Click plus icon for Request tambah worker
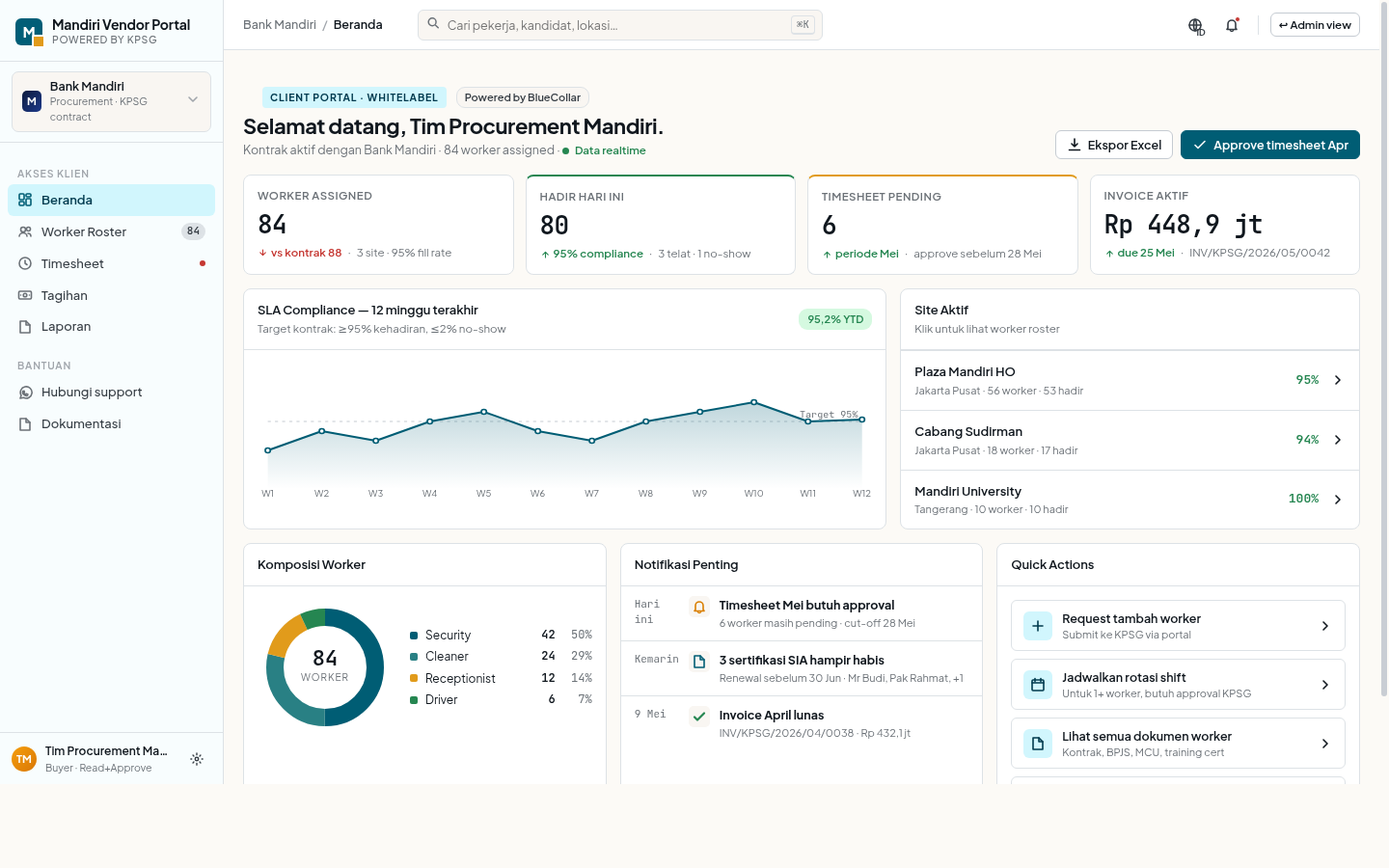Screen dimensions: 1389x868 (x=1038, y=626)
